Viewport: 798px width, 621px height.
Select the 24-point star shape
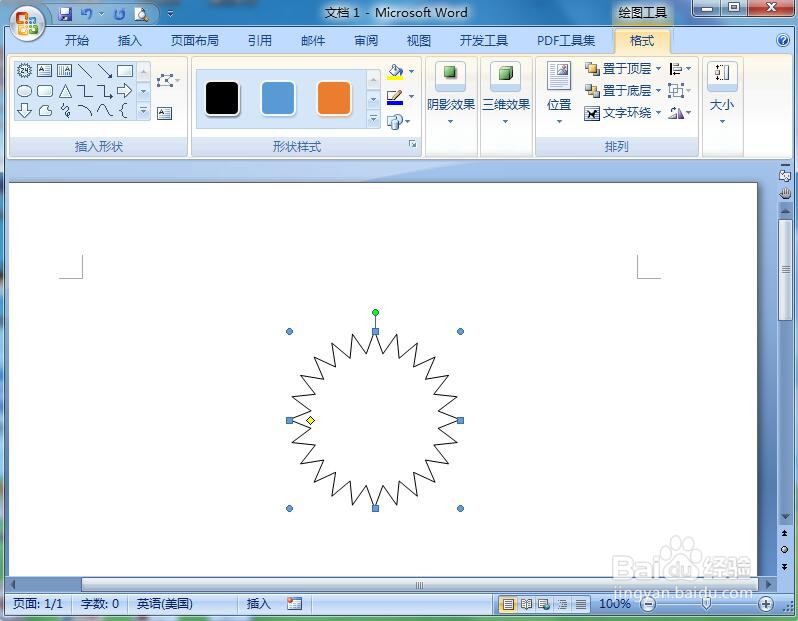[24, 70]
